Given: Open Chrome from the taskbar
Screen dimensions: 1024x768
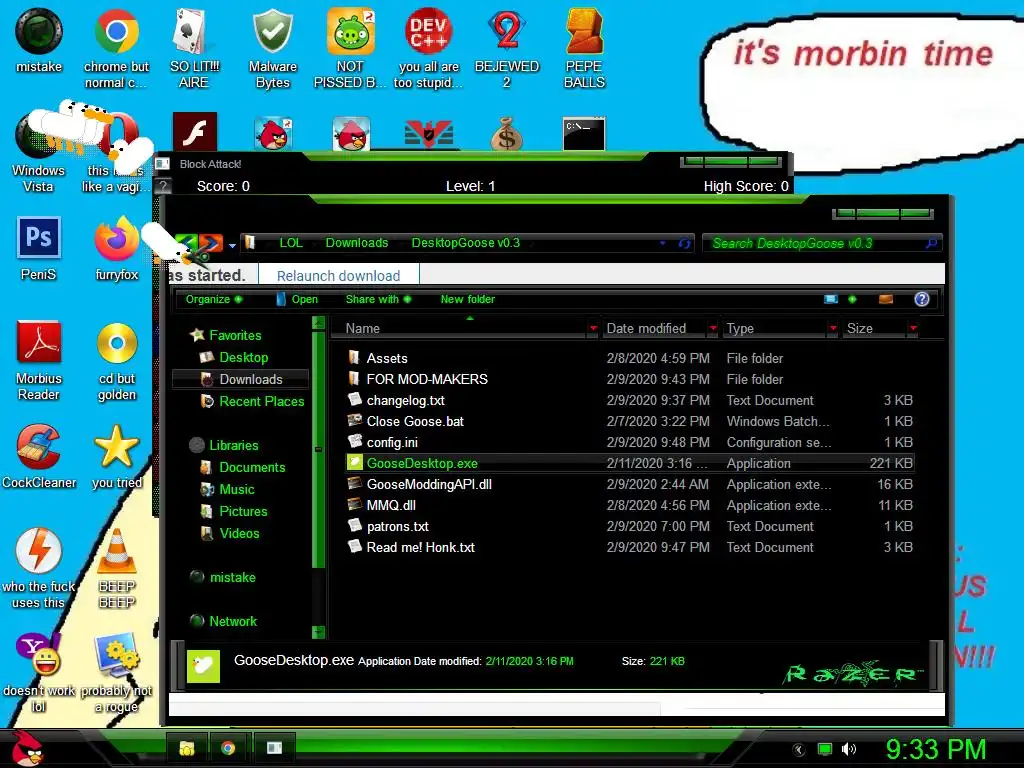Looking at the screenshot, I should (228, 748).
